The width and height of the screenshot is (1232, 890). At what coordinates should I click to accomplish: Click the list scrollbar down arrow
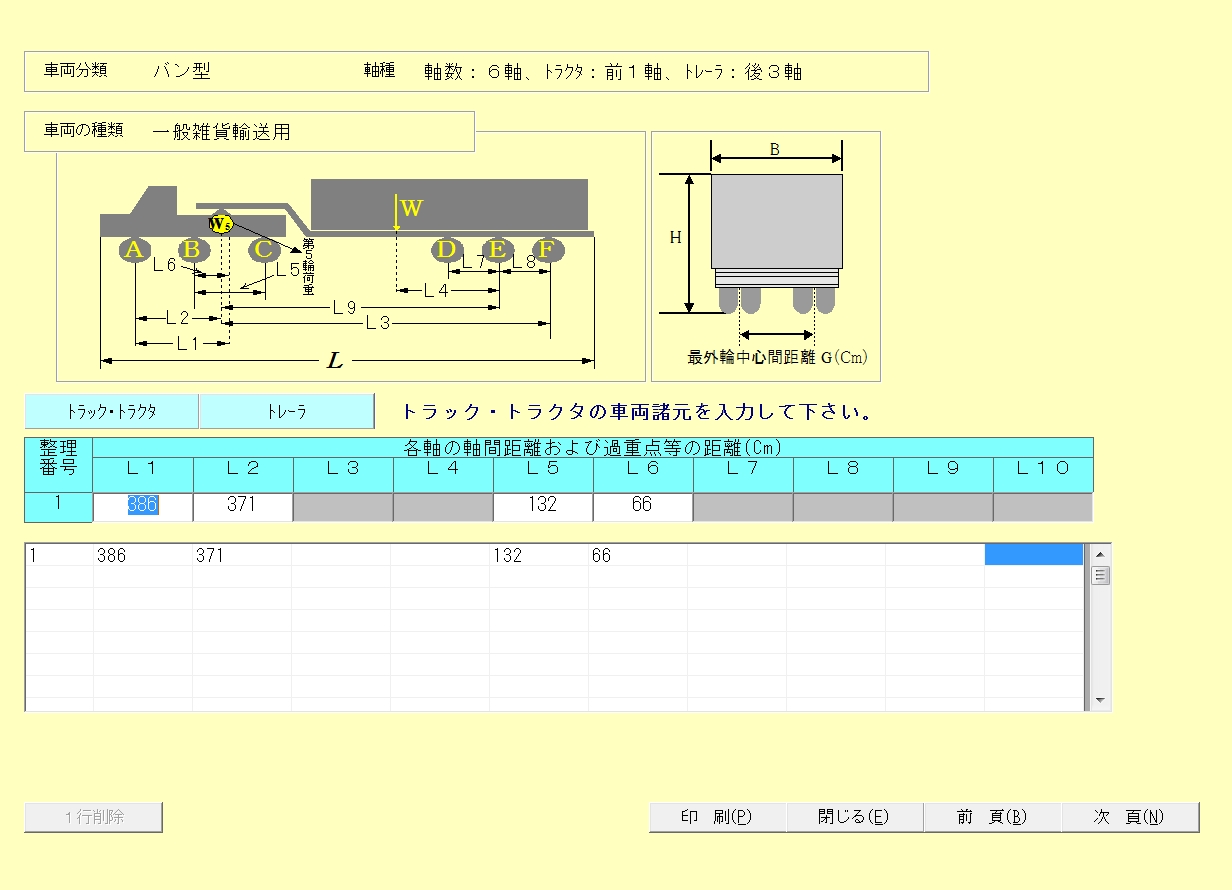coord(1100,700)
